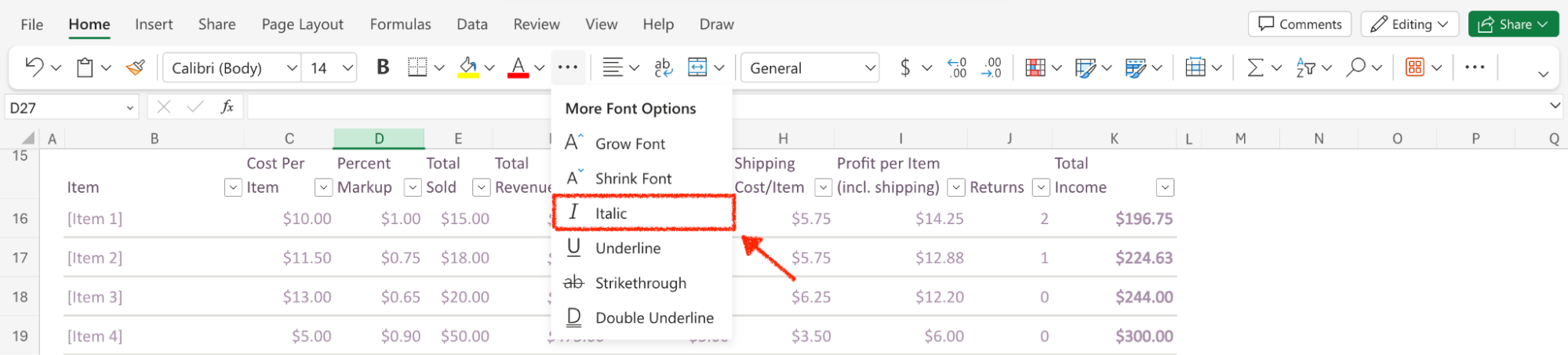1568x355 pixels.
Task: Click the Conditional Formatting icon
Action: [1035, 68]
